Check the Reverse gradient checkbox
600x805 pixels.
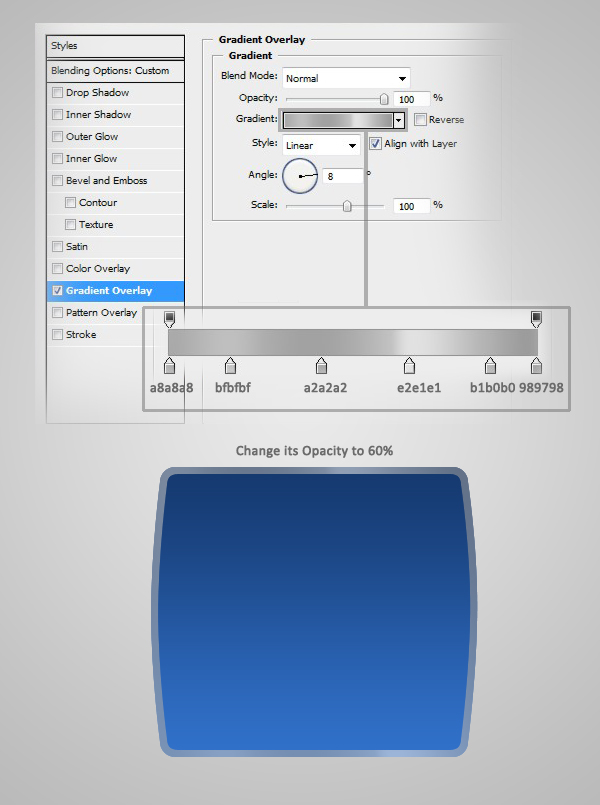(x=420, y=120)
